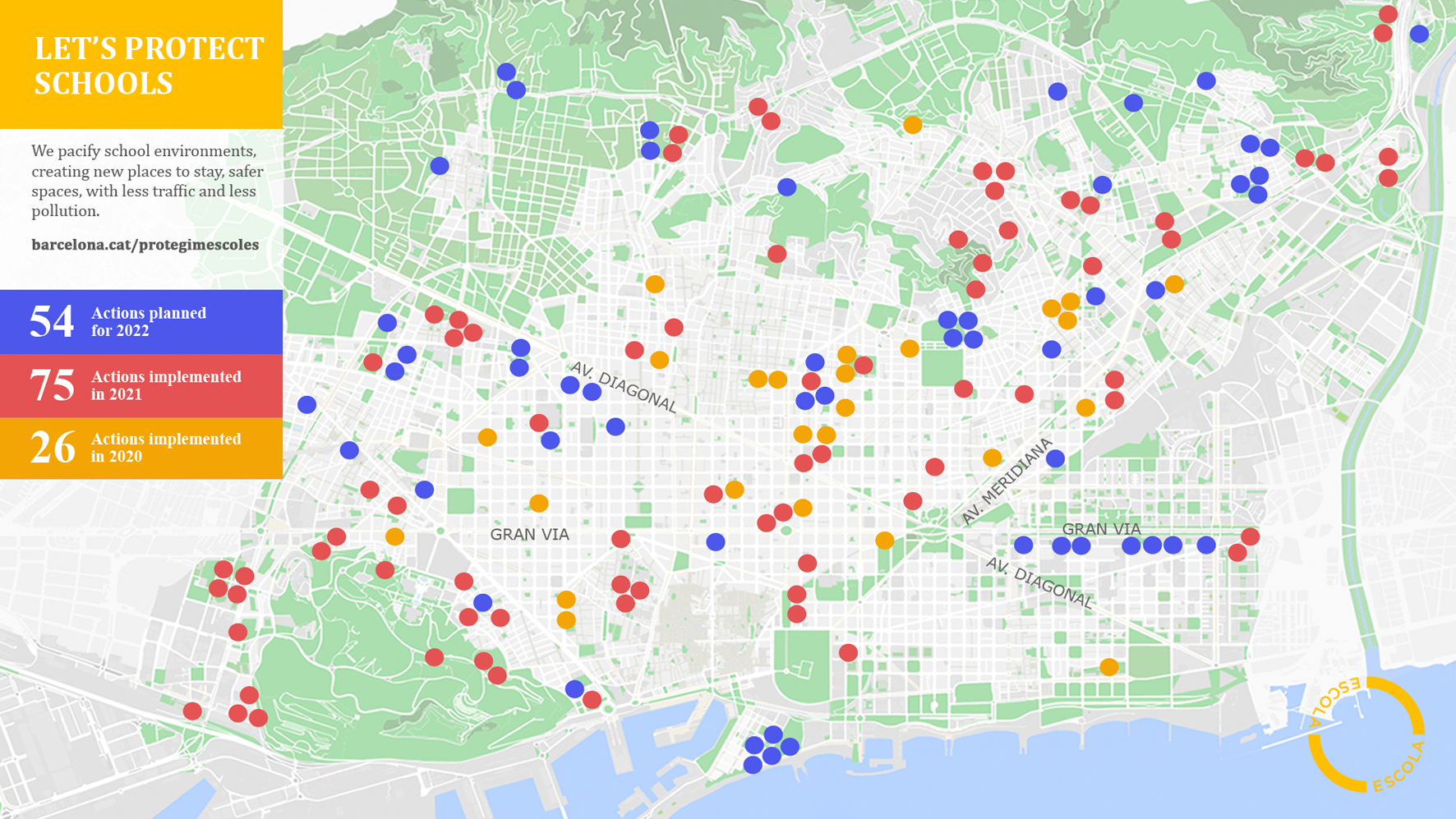Toggle the red '75 Actions implemented in 2021' legend
1456x819 pixels.
click(141, 385)
